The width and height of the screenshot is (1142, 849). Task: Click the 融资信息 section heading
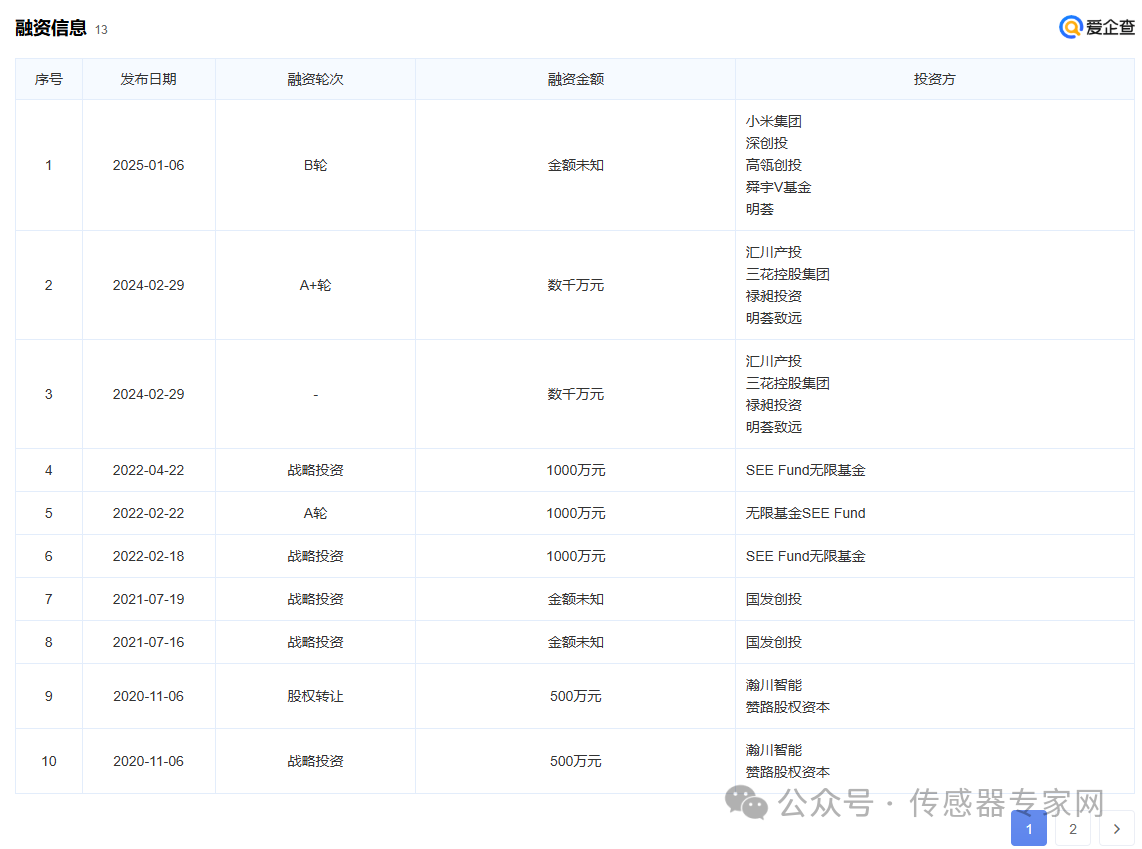tap(51, 28)
